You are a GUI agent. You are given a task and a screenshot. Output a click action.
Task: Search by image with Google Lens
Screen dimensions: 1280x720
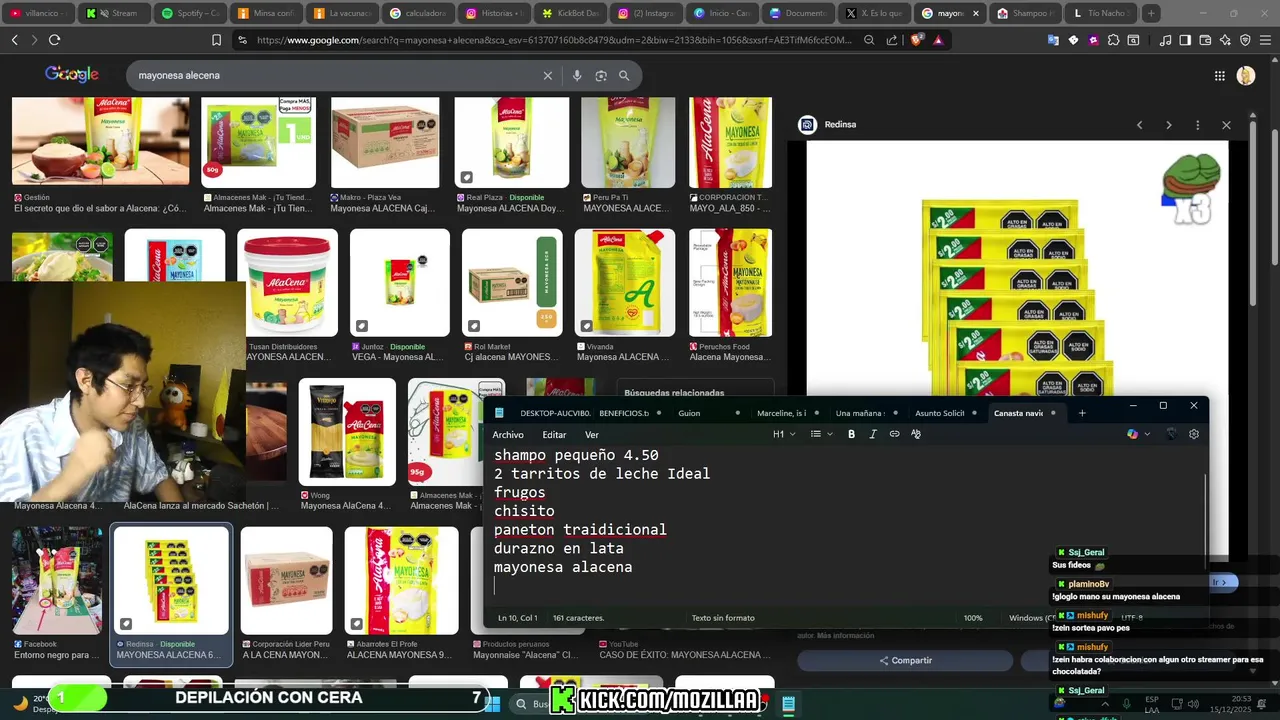pos(601,75)
